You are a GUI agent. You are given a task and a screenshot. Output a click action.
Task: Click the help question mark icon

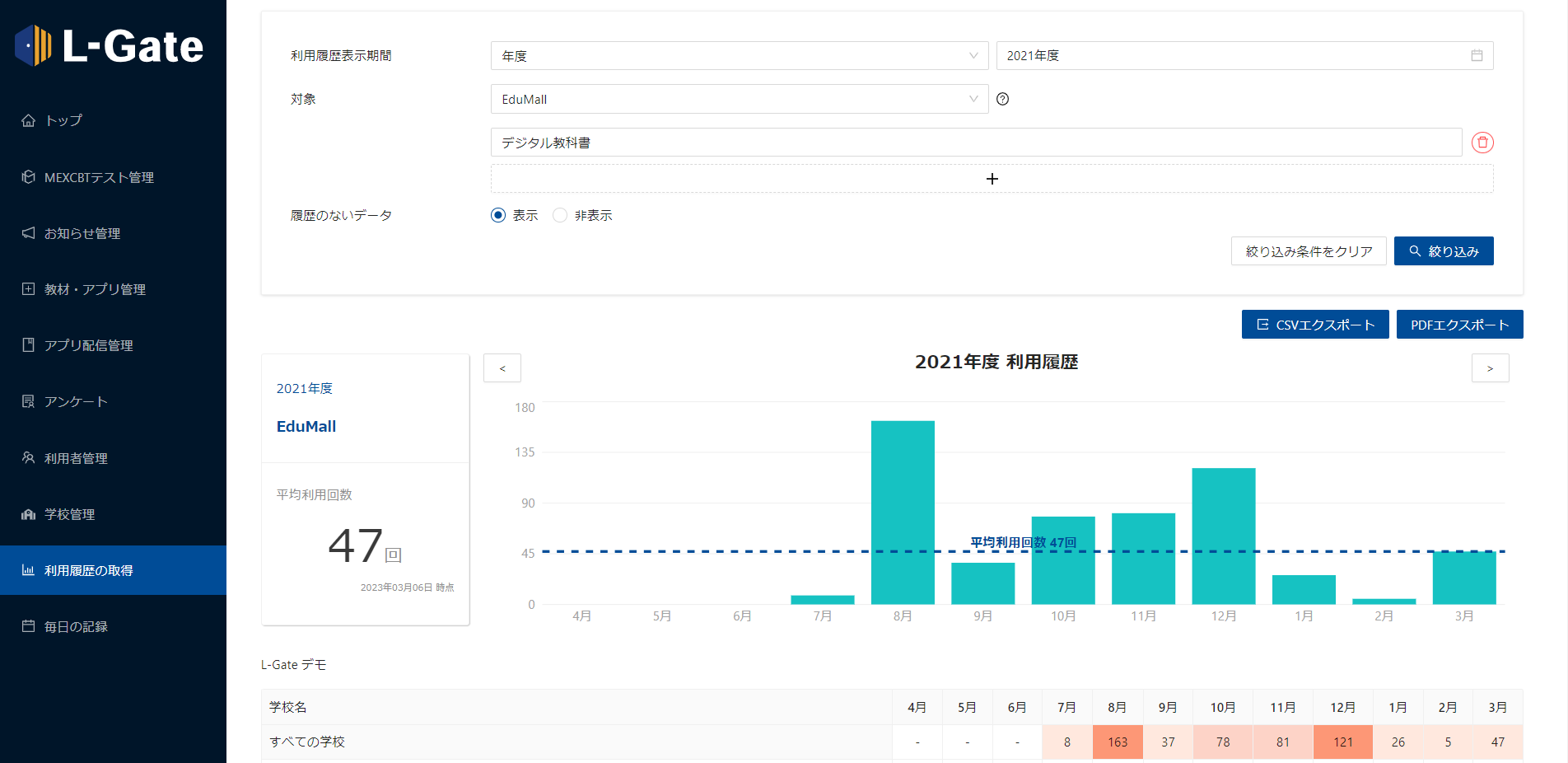[1002, 99]
